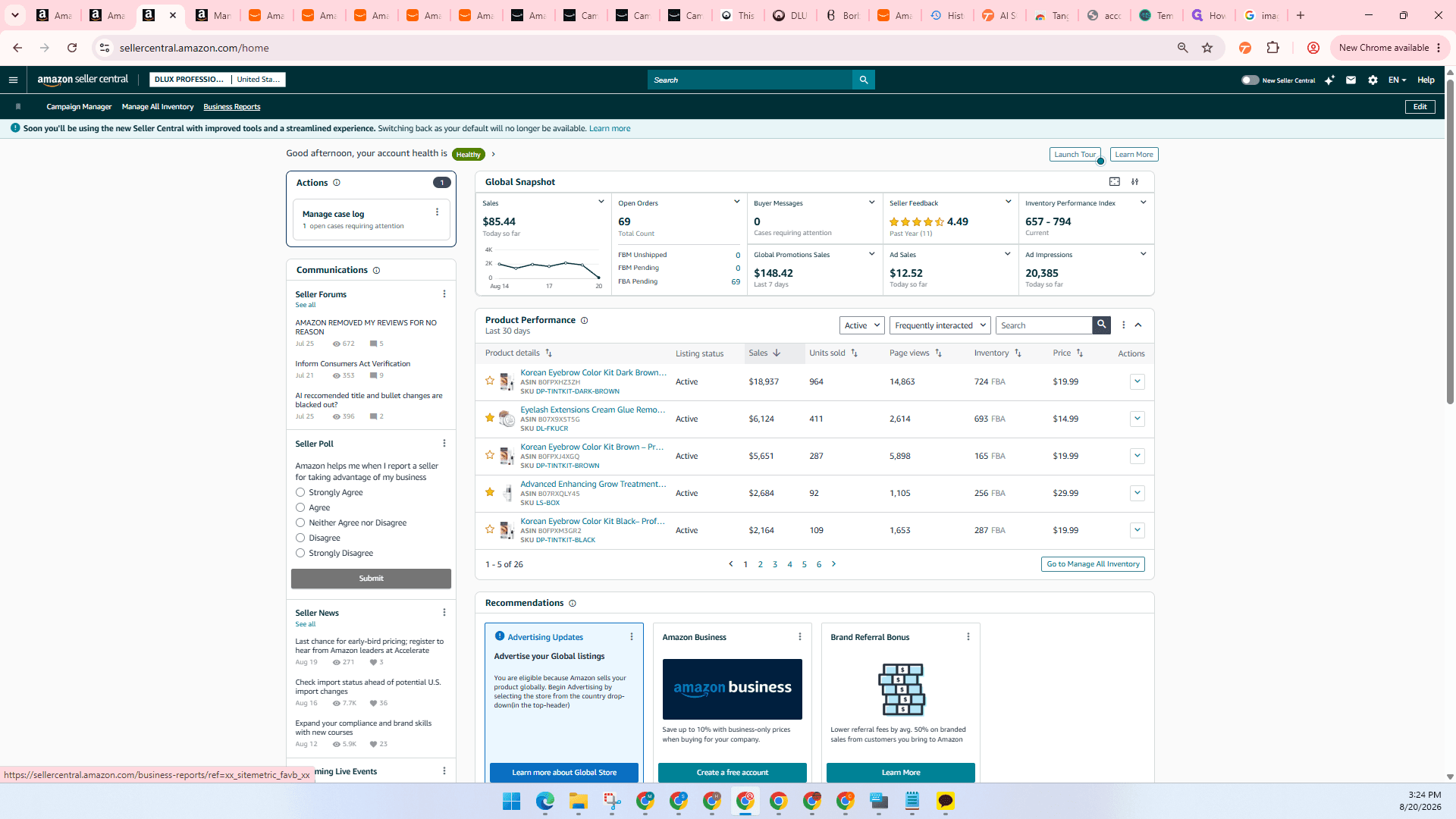Open the settings gear icon in header

(1373, 80)
